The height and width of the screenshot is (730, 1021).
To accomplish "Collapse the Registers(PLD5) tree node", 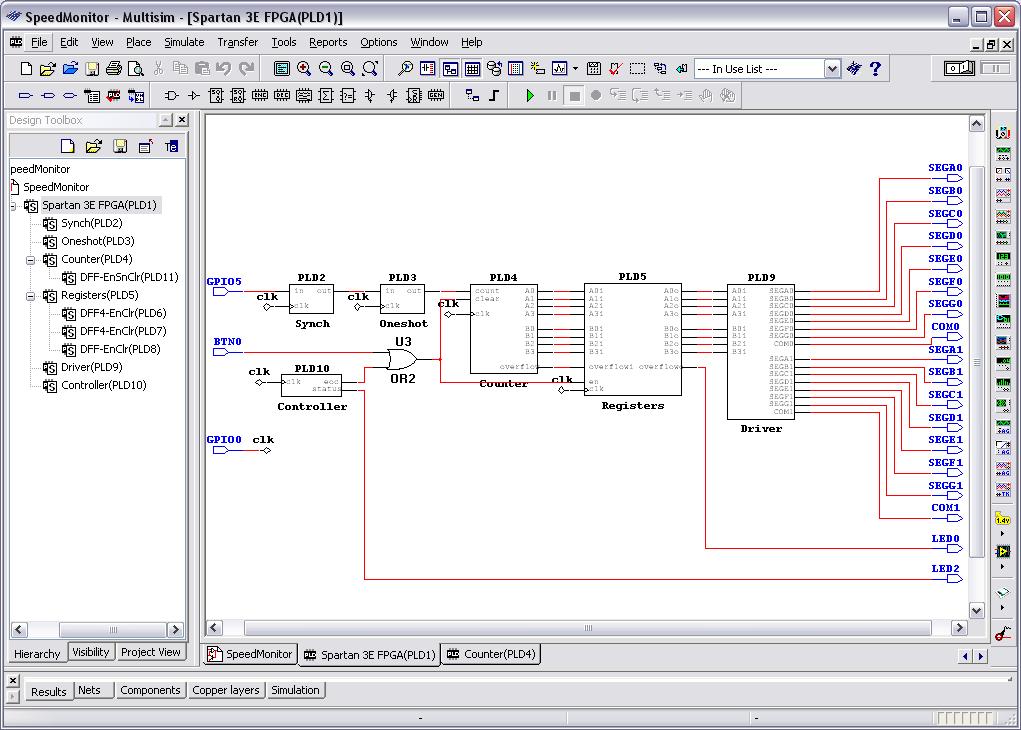I will click(x=31, y=296).
